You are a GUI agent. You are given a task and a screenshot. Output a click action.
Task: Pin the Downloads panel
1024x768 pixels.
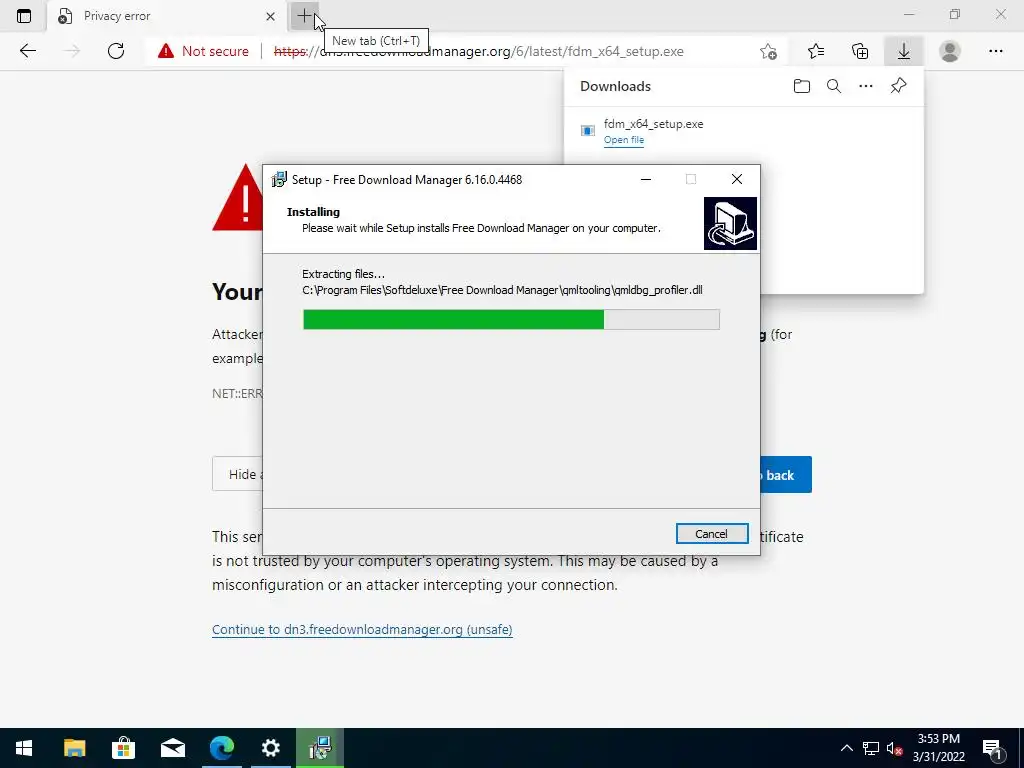pos(899,86)
